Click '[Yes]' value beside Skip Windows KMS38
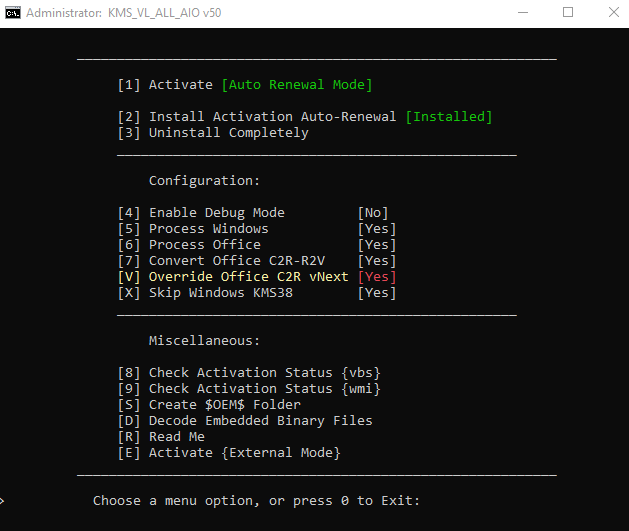Screen dimensions: 629x531 (x=377, y=293)
